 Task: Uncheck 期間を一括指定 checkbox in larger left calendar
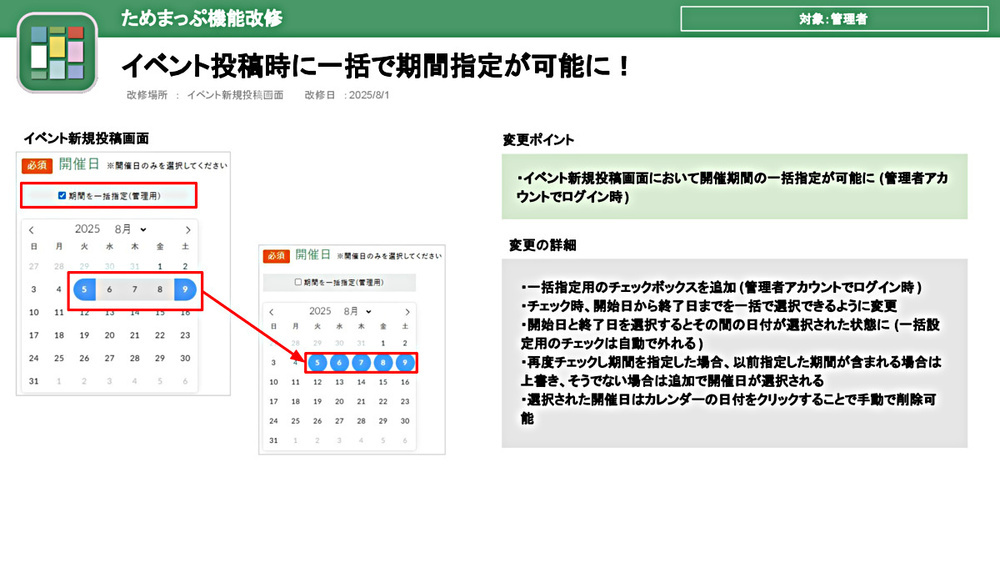62,196
